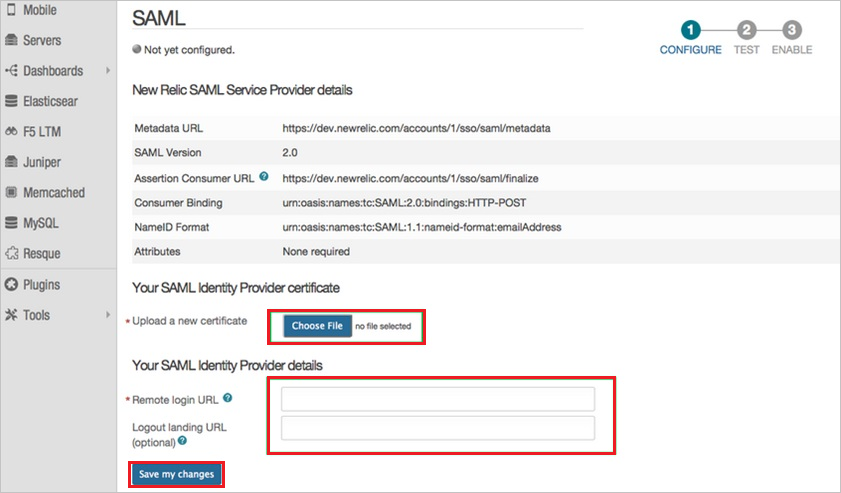Click the Juniper server icon

[x=11, y=161]
